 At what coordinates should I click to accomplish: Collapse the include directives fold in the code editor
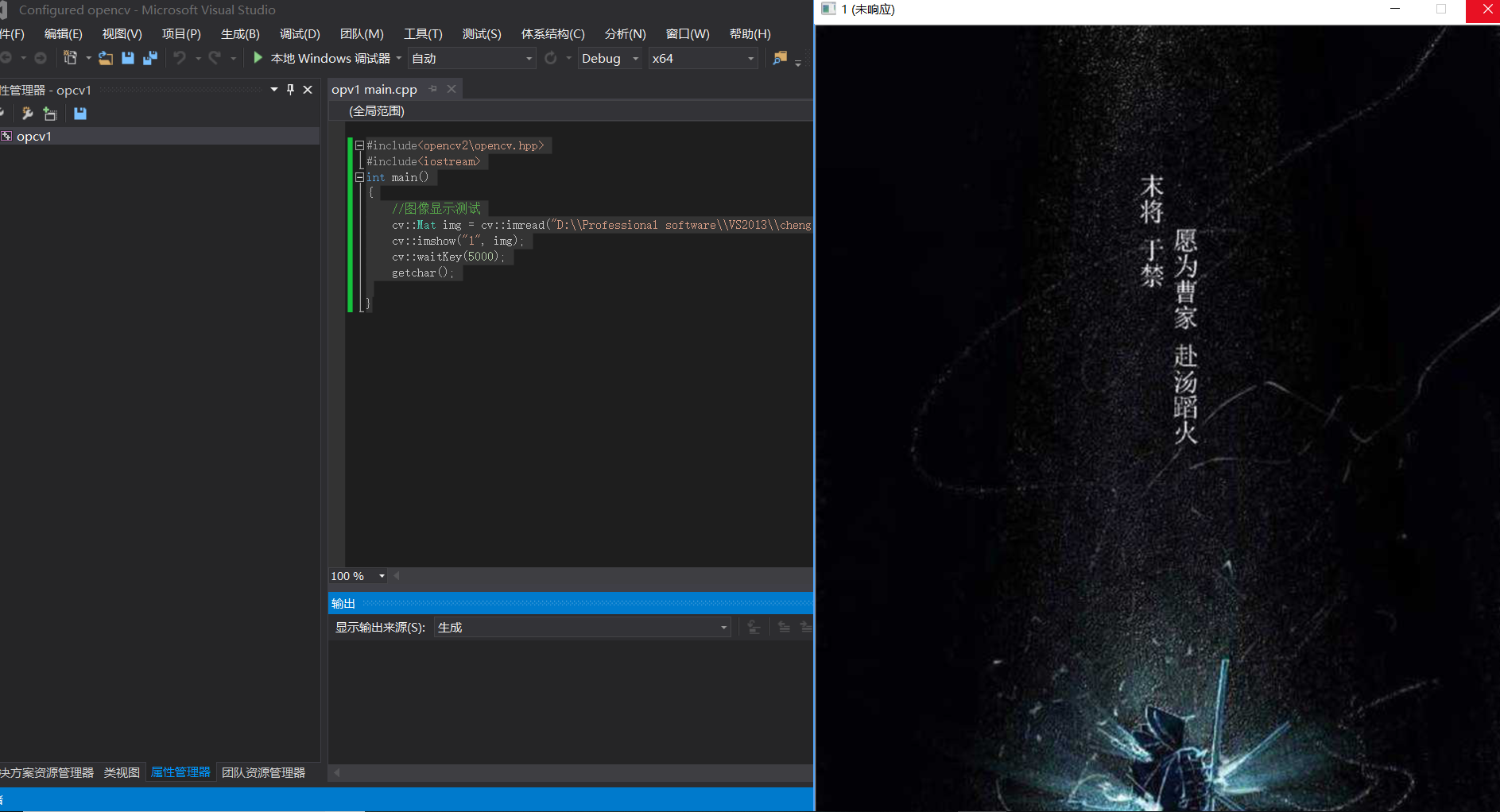[359, 145]
